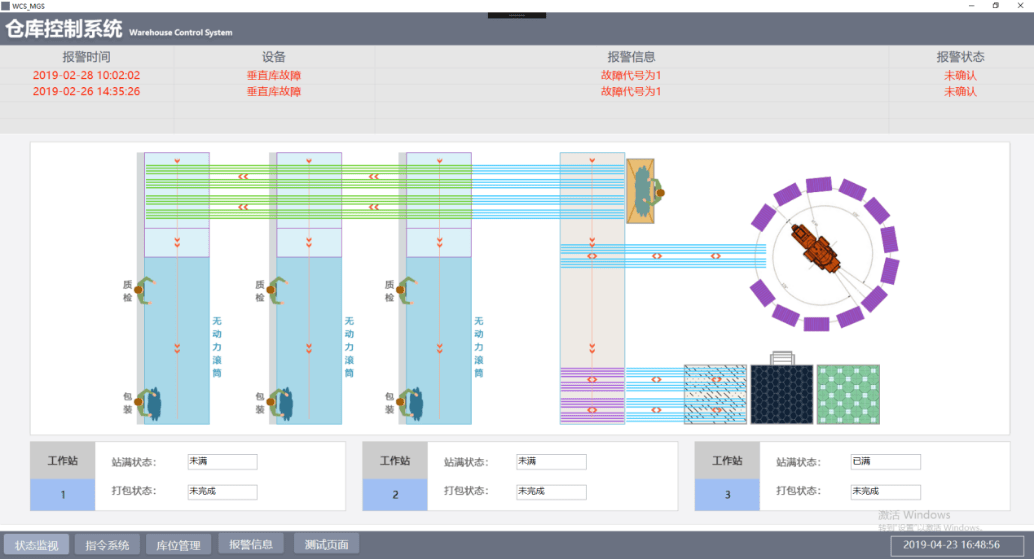Click 未确认 status for the 2019-02-26 alarm
Viewport: 1035px width, 560px height.
[x=959, y=91]
